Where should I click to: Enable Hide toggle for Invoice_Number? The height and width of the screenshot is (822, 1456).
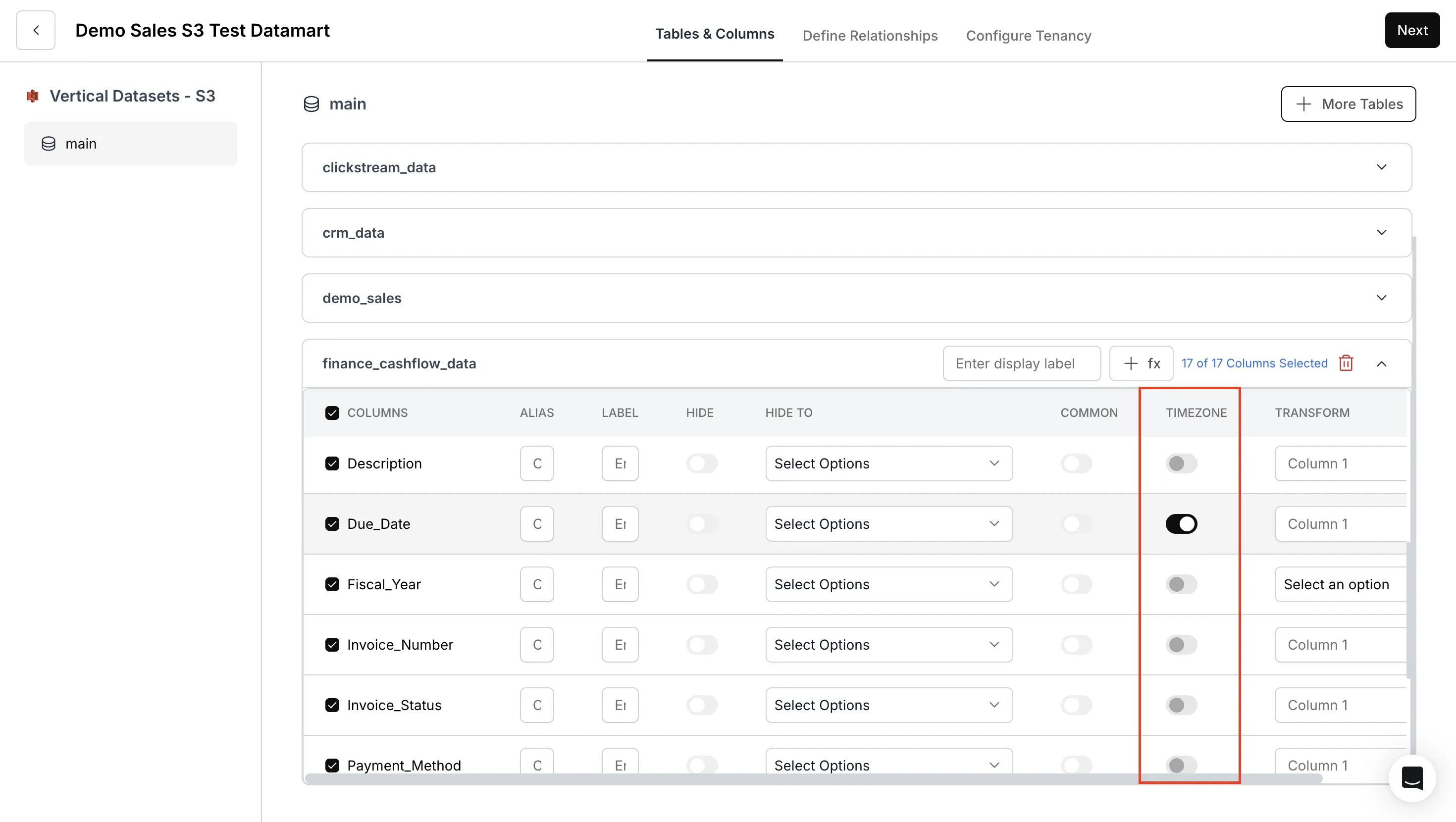(x=702, y=645)
